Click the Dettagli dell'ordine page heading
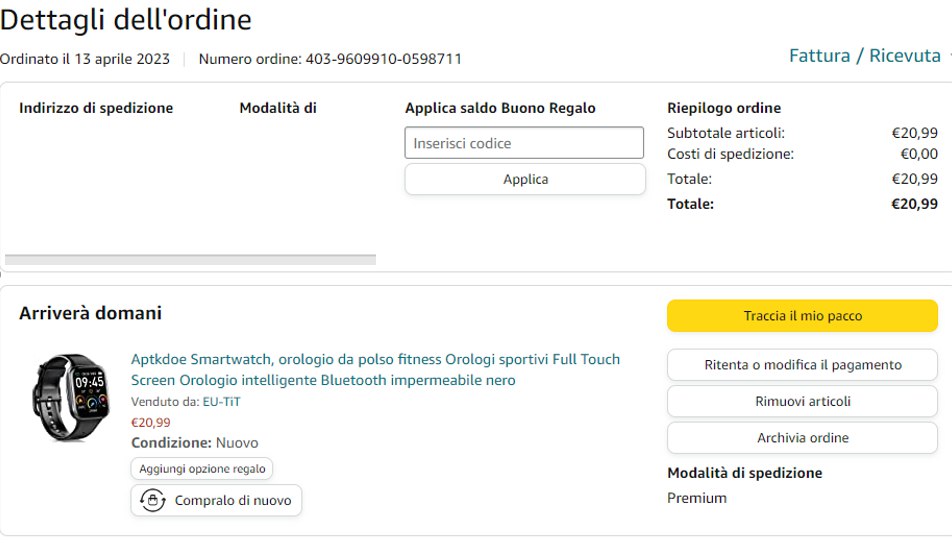This screenshot has height=545, width=952. pos(126,19)
